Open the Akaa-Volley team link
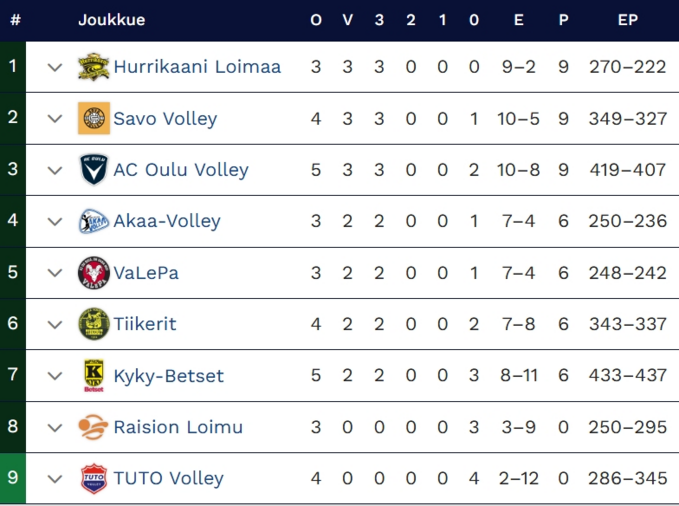679x506 pixels. [x=167, y=221]
